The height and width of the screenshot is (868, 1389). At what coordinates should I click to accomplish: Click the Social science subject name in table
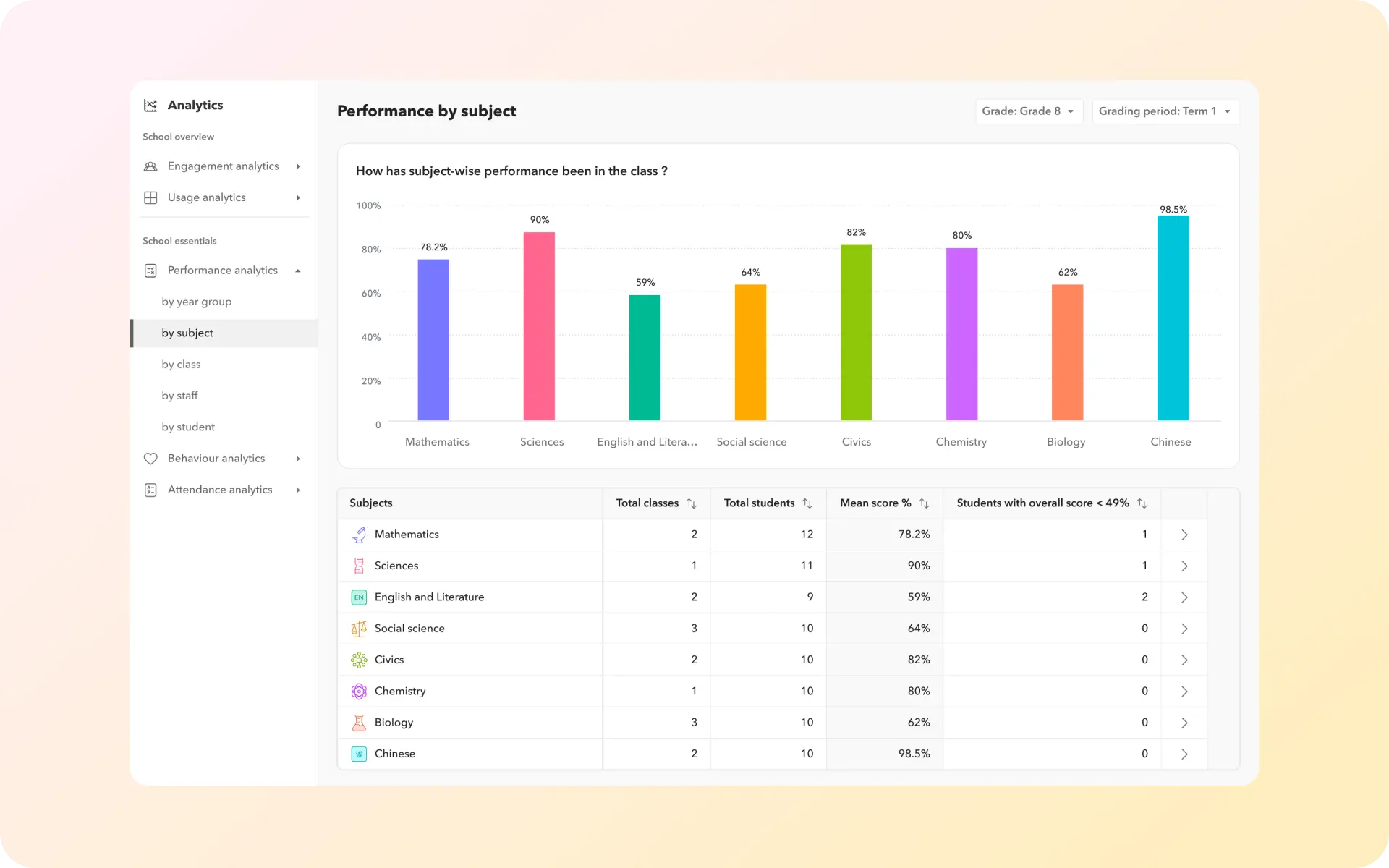pyautogui.click(x=409, y=629)
